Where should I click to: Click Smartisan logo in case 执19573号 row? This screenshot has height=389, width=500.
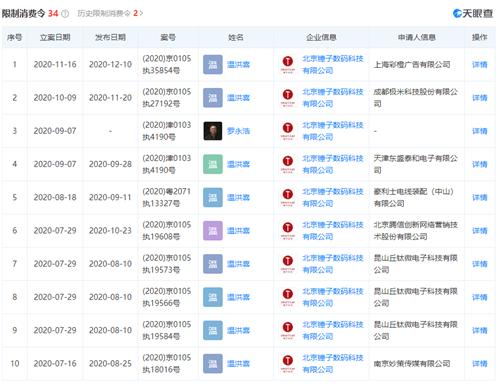(288, 264)
